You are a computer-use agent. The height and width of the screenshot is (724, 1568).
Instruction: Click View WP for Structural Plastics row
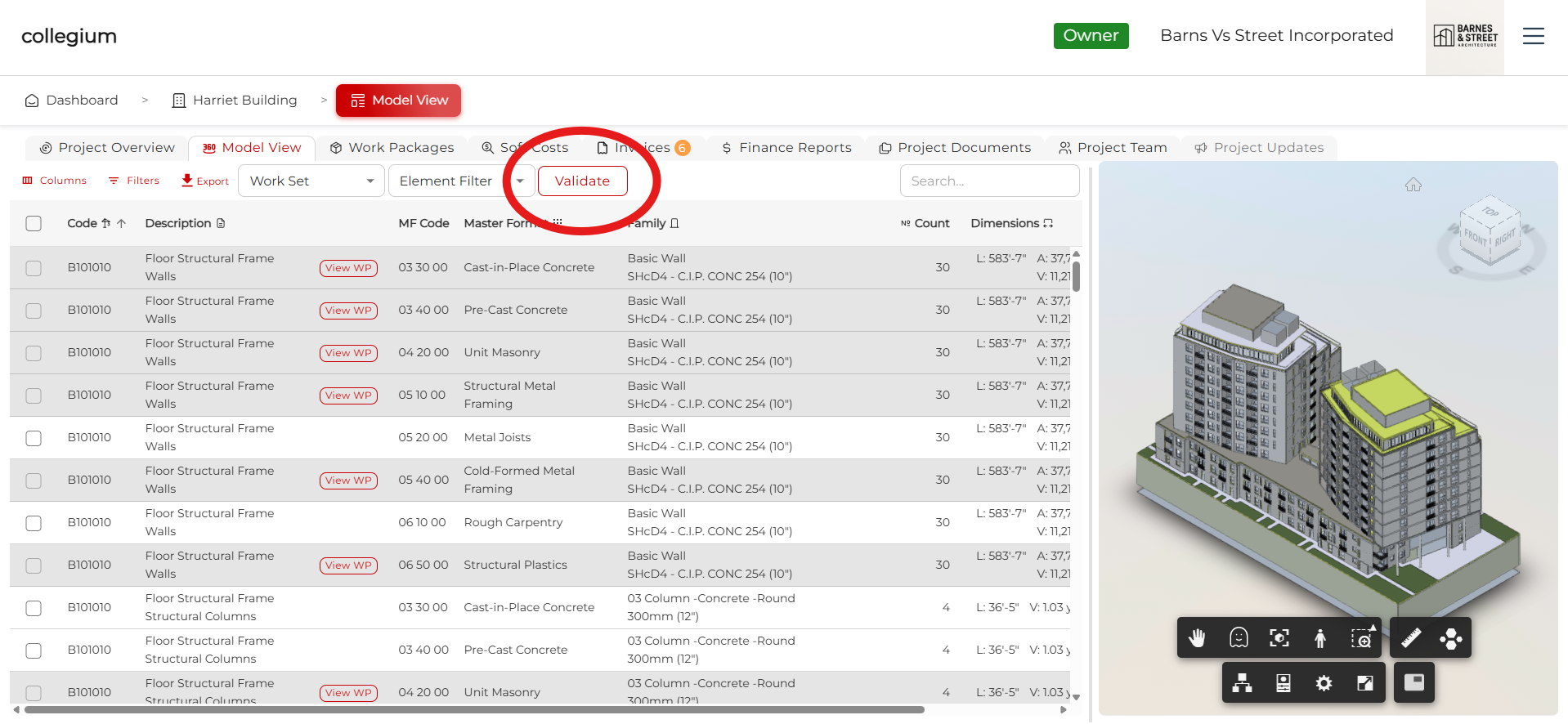tap(348, 565)
